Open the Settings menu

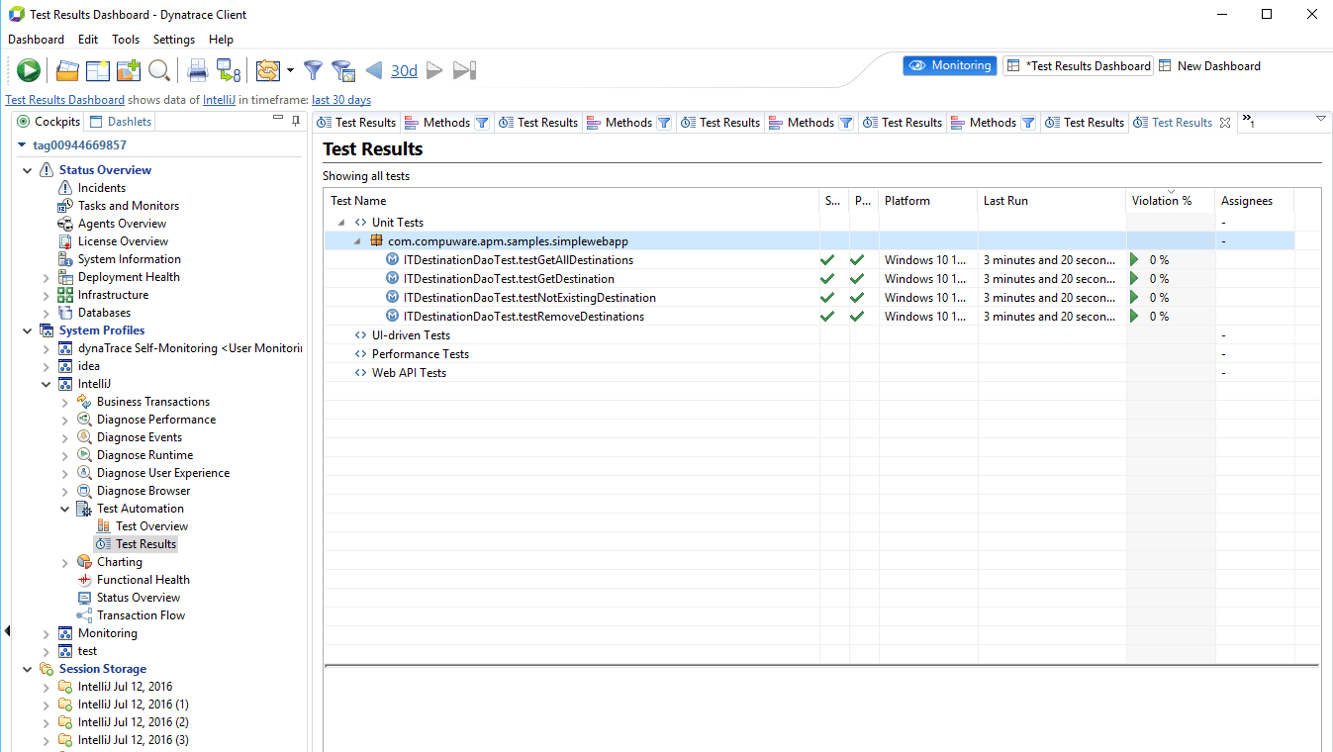click(174, 39)
